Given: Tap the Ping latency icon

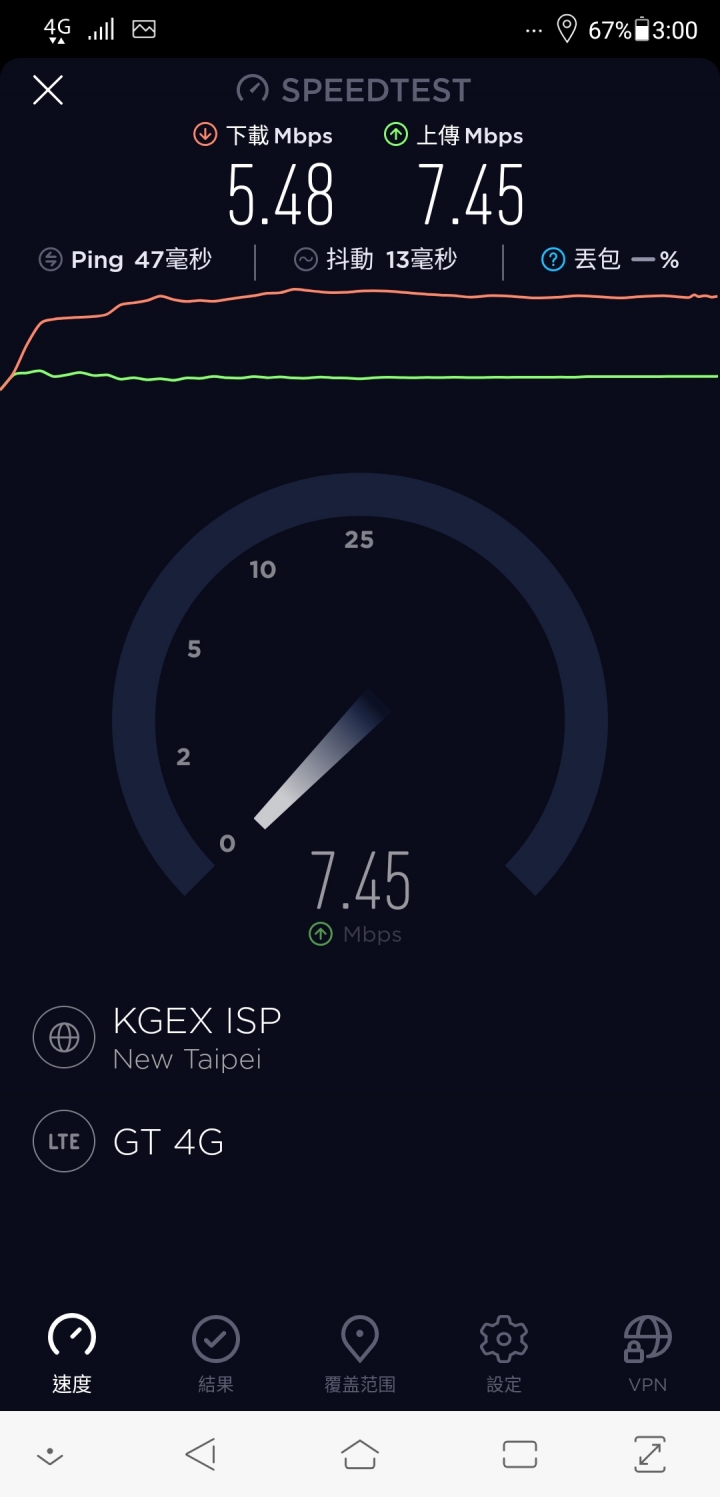Looking at the screenshot, I should point(51,260).
